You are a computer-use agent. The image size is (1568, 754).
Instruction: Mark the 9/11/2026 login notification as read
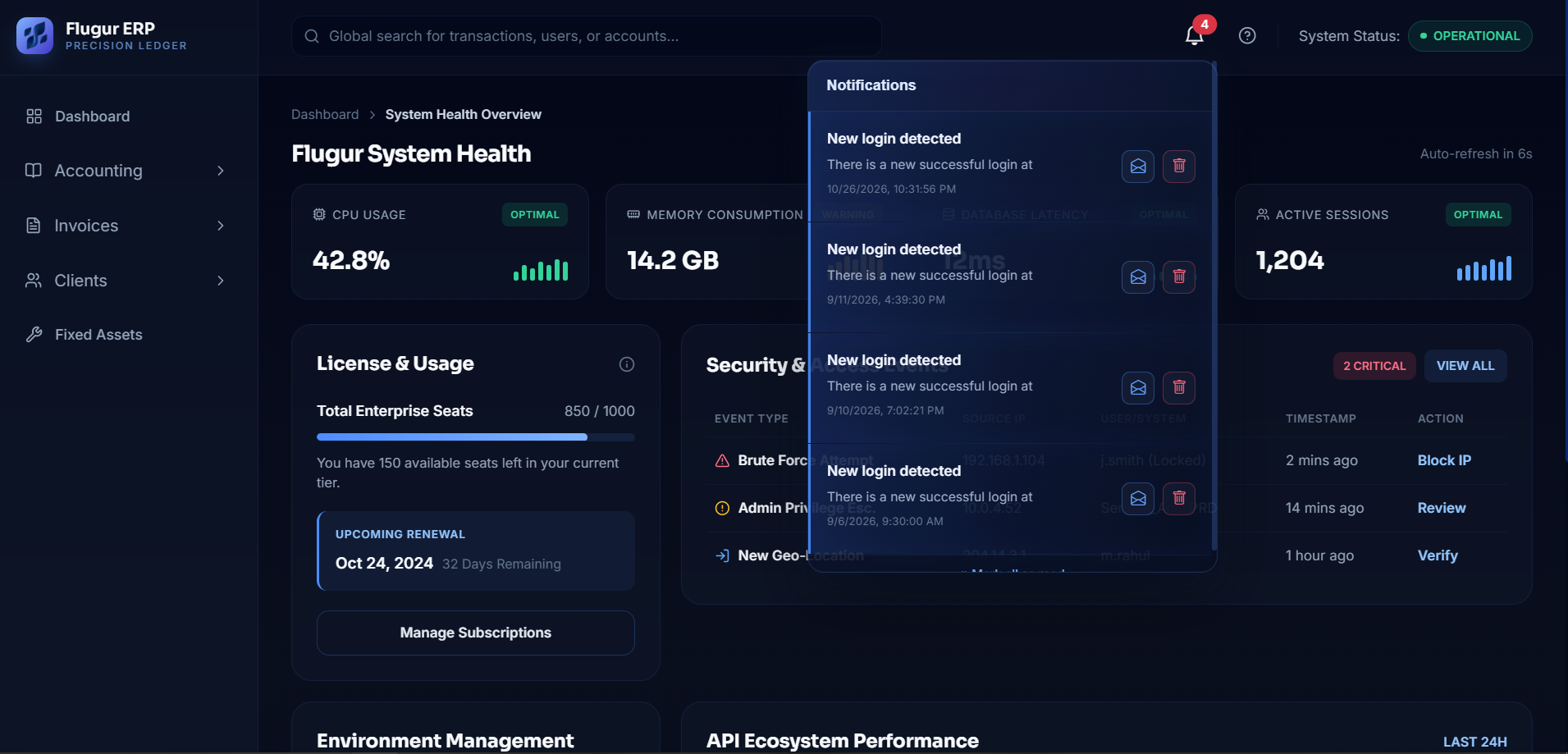click(1138, 277)
